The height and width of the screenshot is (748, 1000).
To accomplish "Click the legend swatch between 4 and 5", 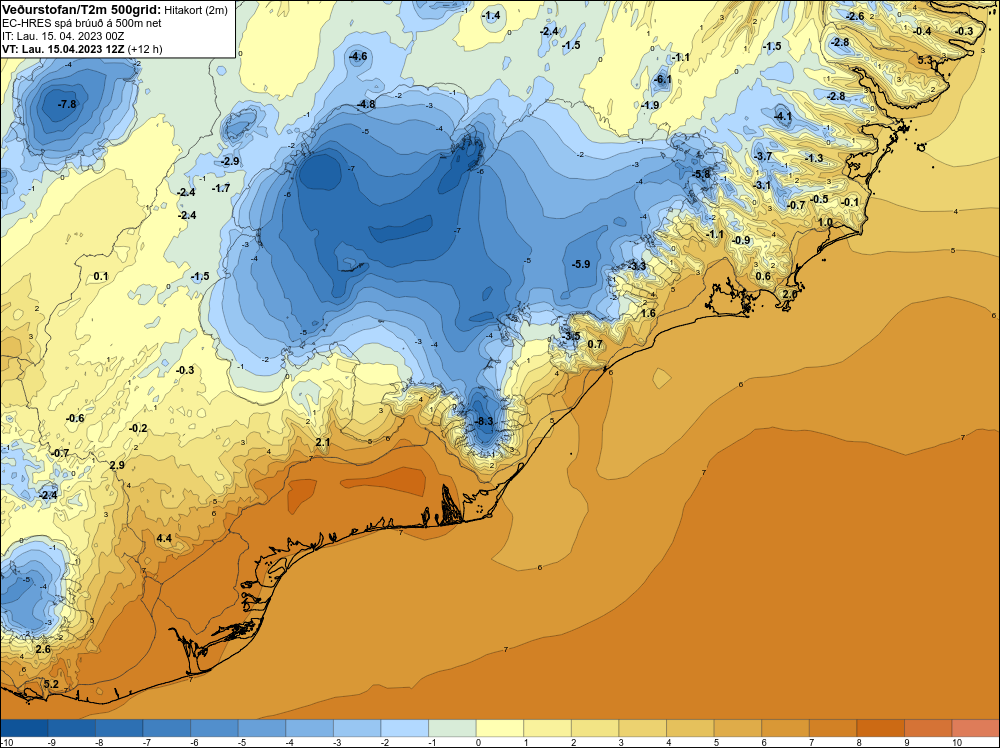I will 690,728.
